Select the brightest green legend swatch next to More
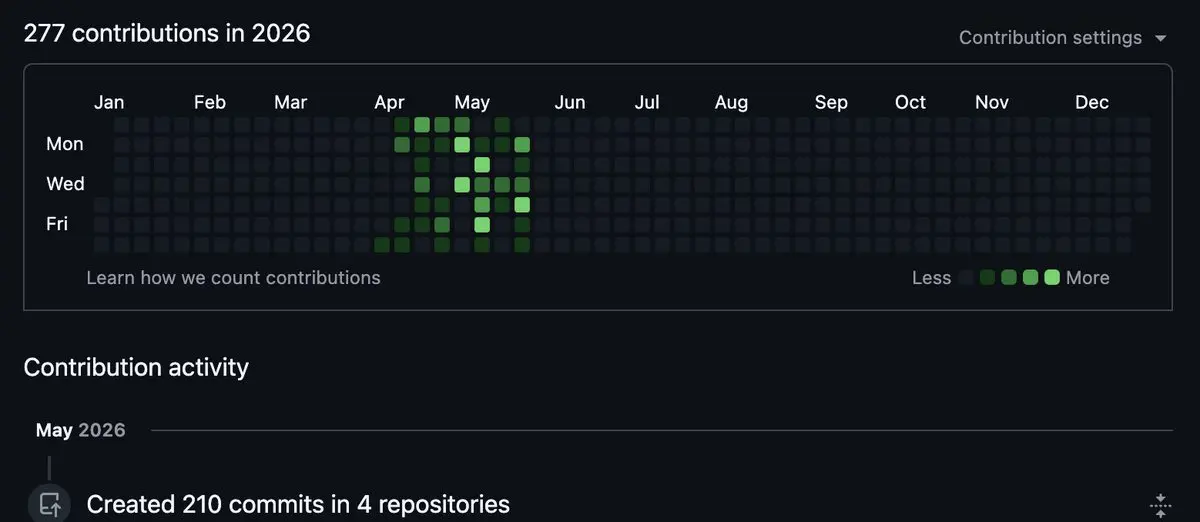The height and width of the screenshot is (522, 1200). (1052, 278)
